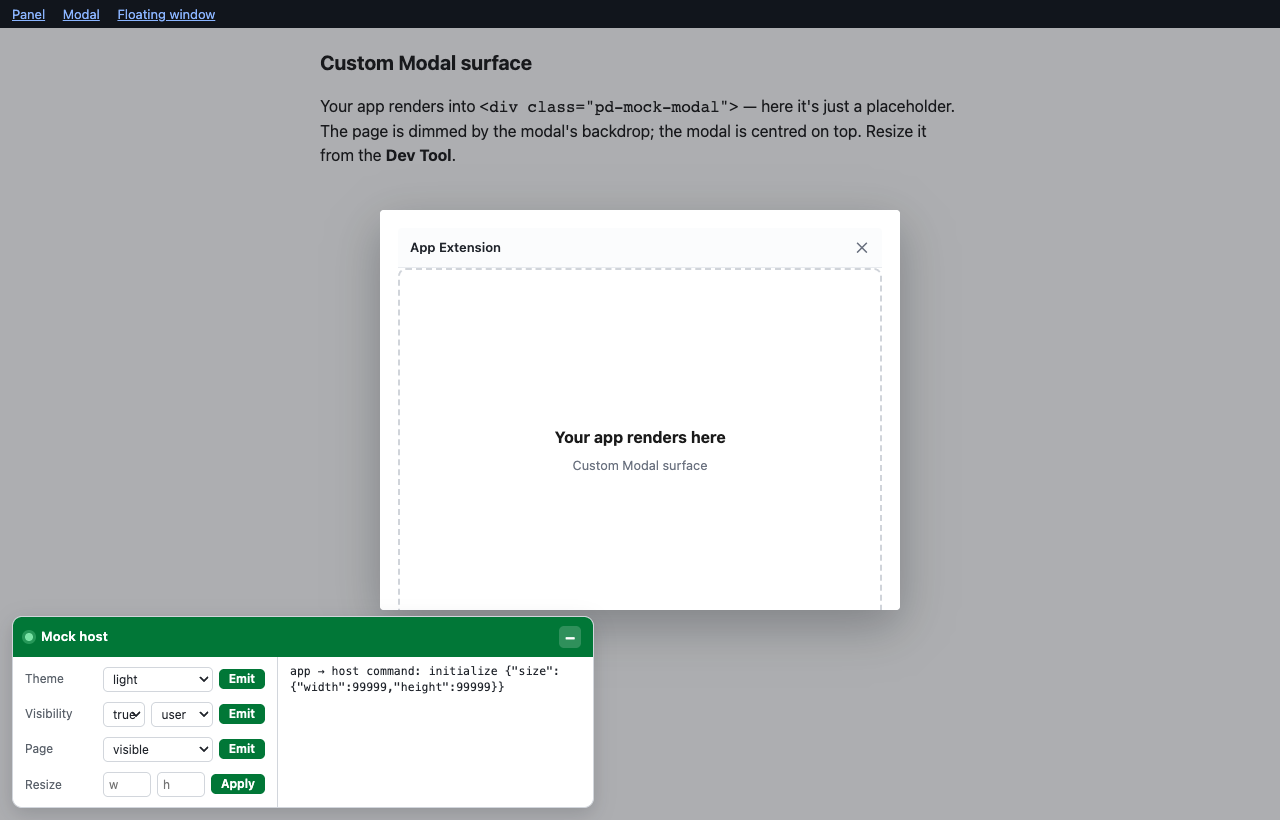Screen dimensions: 1280x820
Task: Close the App Extension modal
Action: (862, 248)
